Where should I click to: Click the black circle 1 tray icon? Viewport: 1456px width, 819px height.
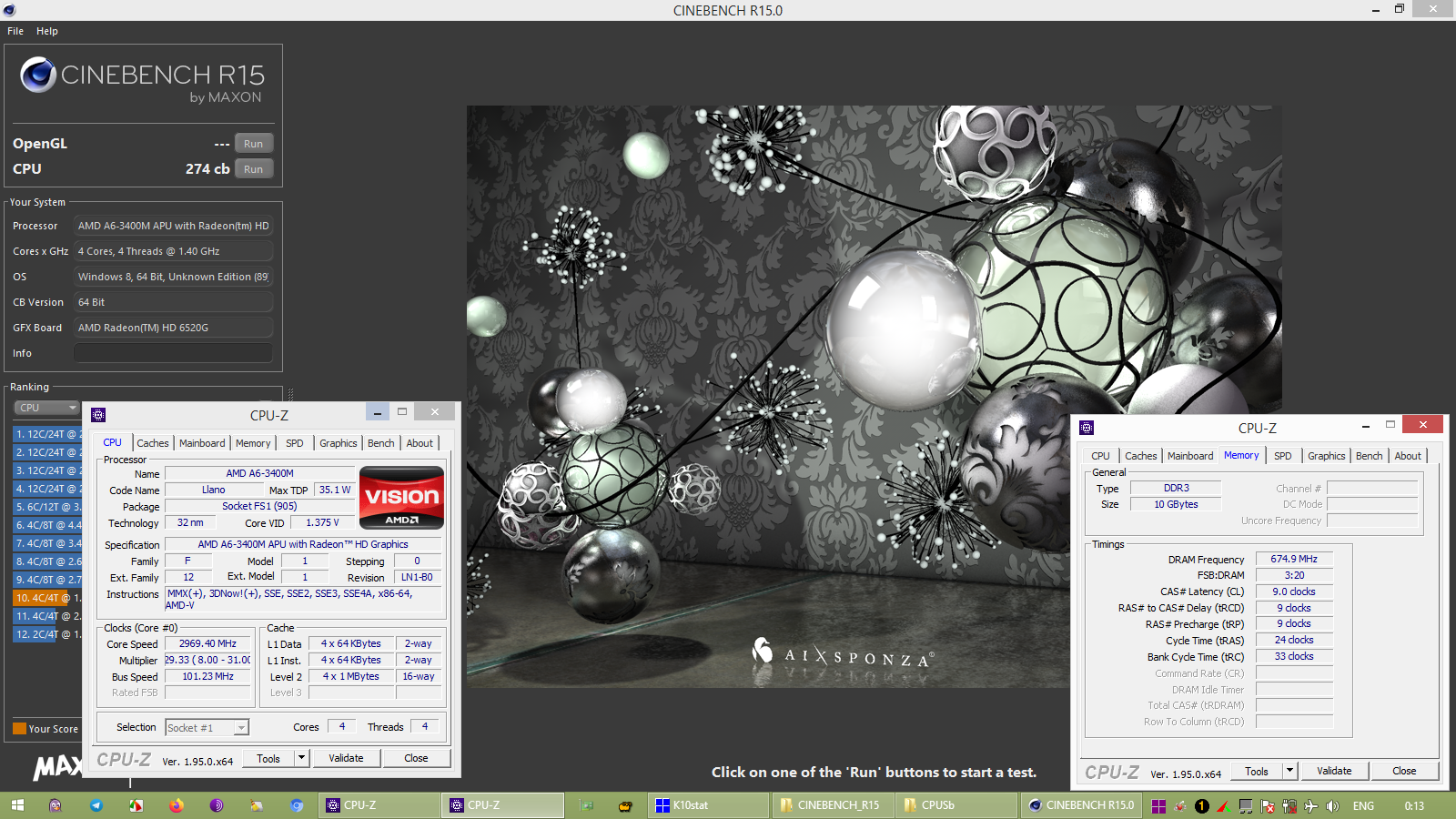[x=1202, y=806]
